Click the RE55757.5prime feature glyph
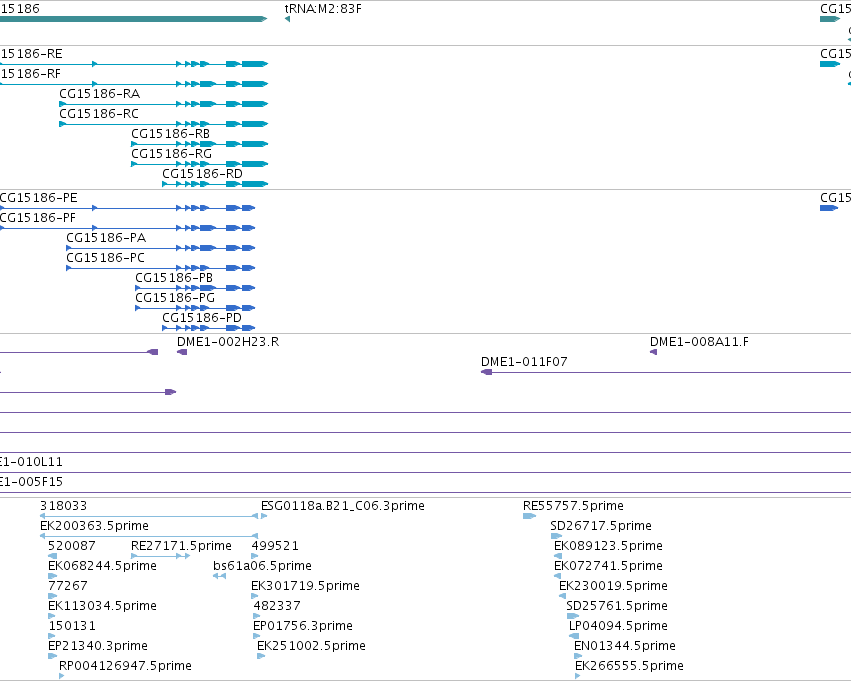 click(530, 516)
